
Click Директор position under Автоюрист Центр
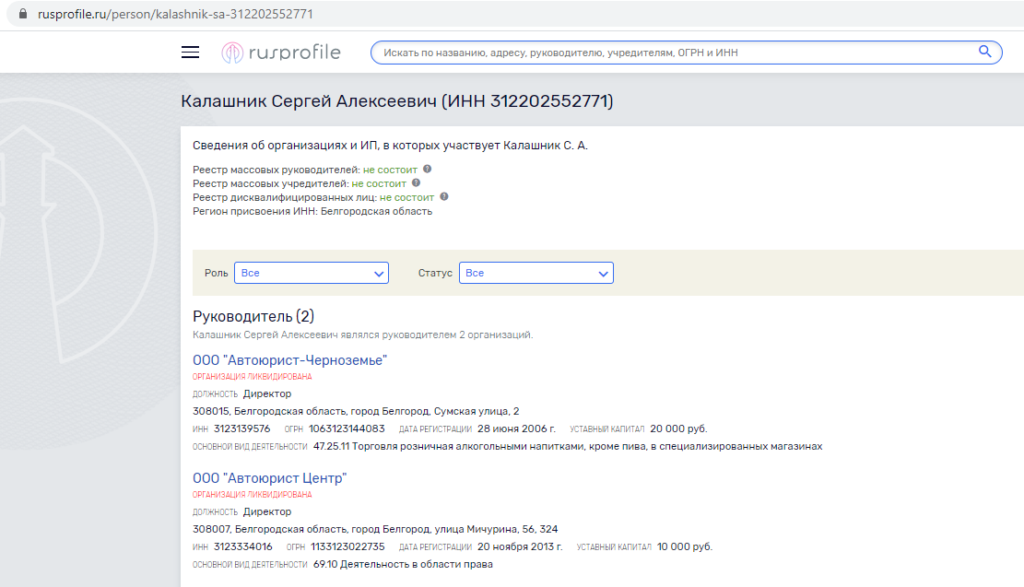(267, 512)
